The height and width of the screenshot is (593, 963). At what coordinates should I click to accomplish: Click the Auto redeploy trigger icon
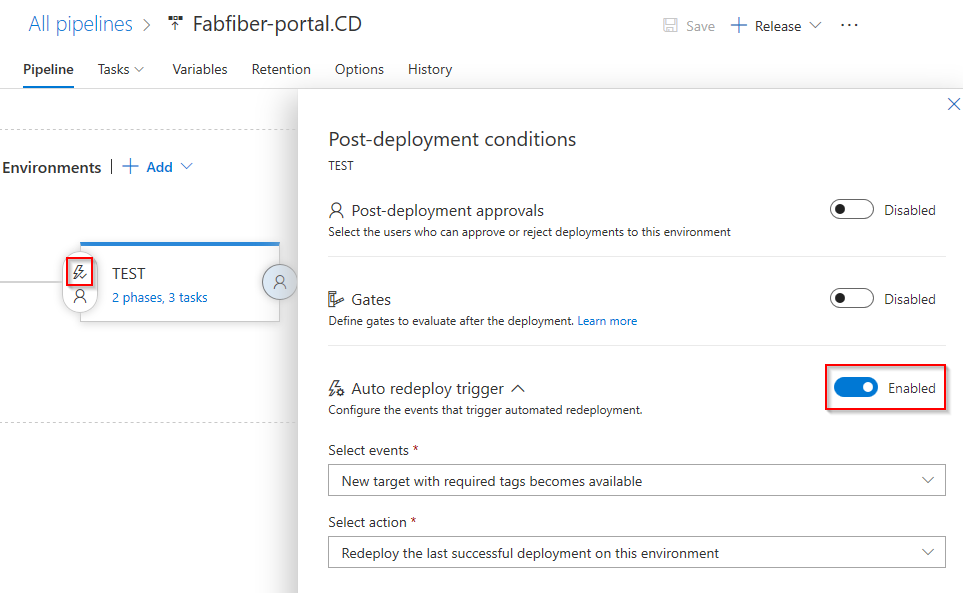[x=336, y=388]
